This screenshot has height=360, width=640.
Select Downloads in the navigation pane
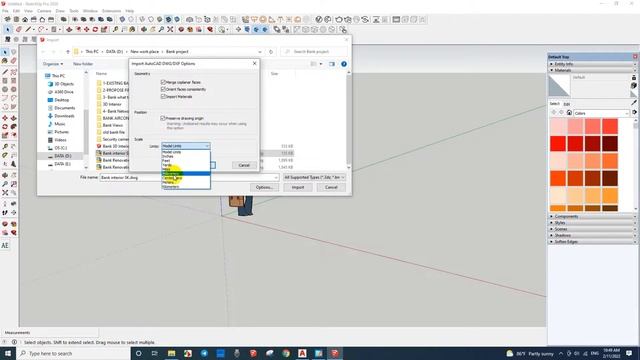(64, 116)
